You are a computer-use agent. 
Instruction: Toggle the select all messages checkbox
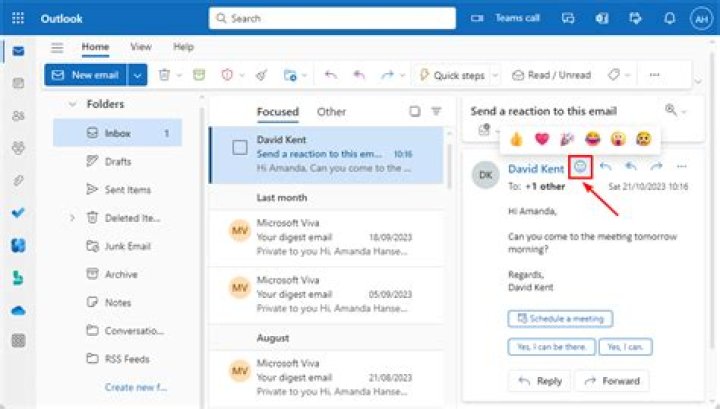click(x=415, y=112)
